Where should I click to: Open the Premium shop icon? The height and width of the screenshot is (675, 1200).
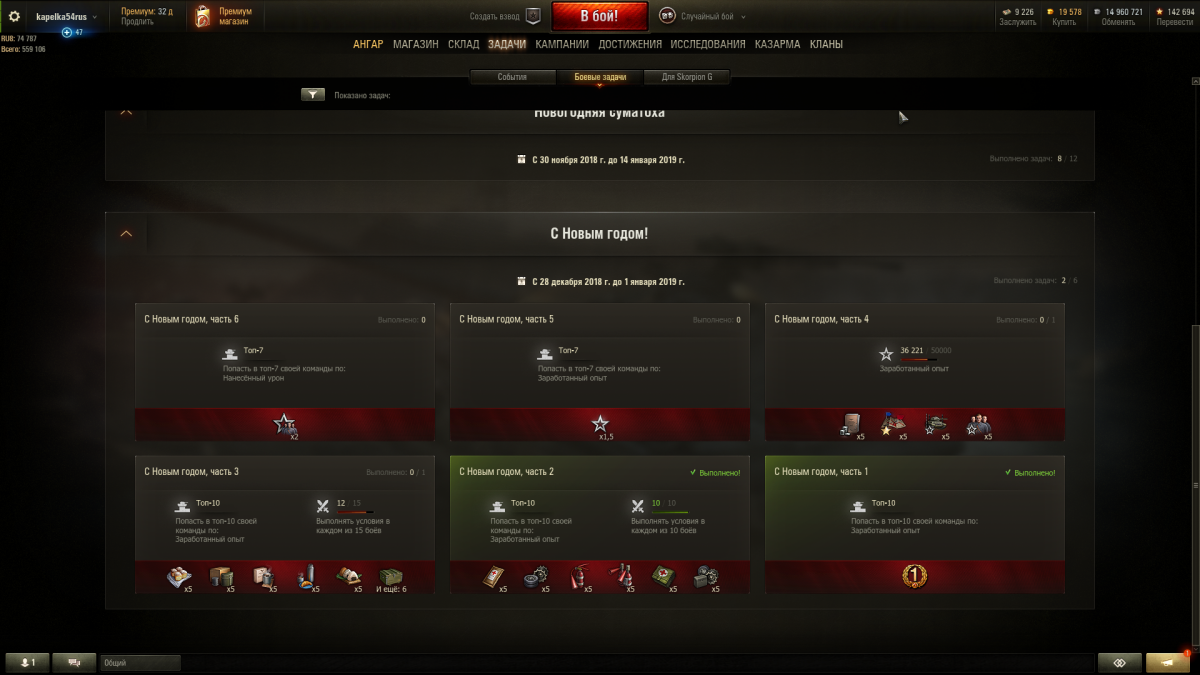point(203,16)
